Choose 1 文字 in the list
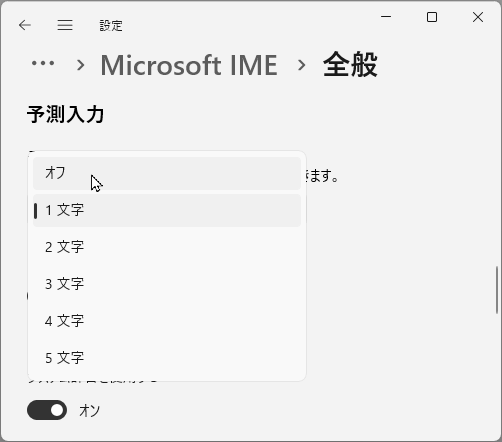Image resolution: width=502 pixels, height=442 pixels. (167, 211)
